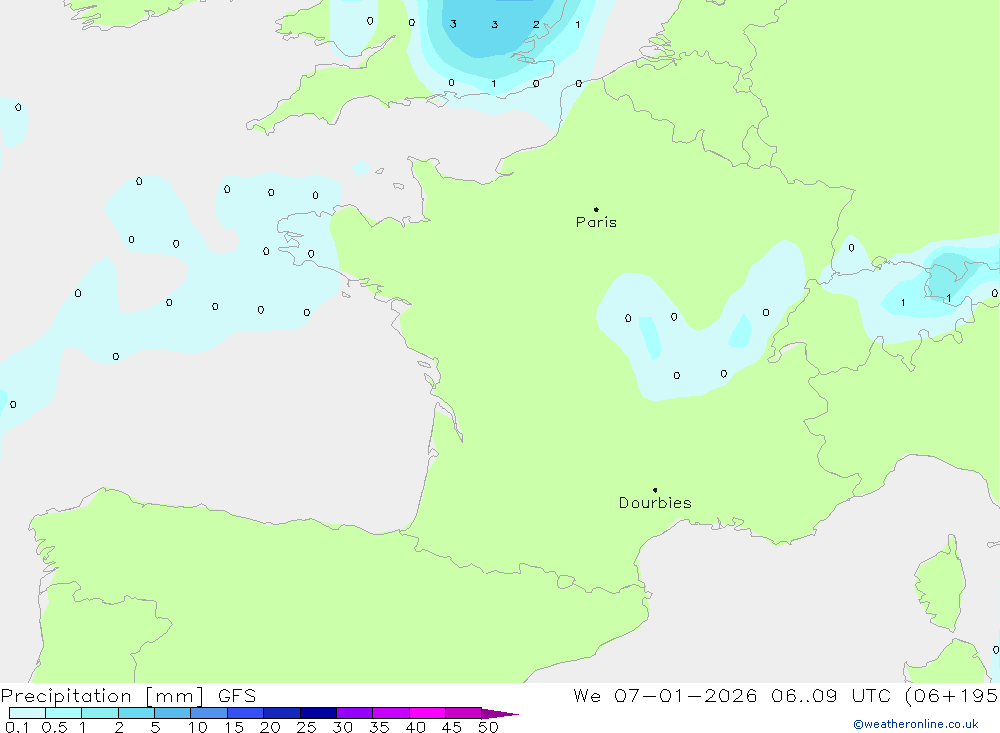This screenshot has height=733, width=1000.
Task: Select the 15–20 mm legend swatch
Action: 246,713
